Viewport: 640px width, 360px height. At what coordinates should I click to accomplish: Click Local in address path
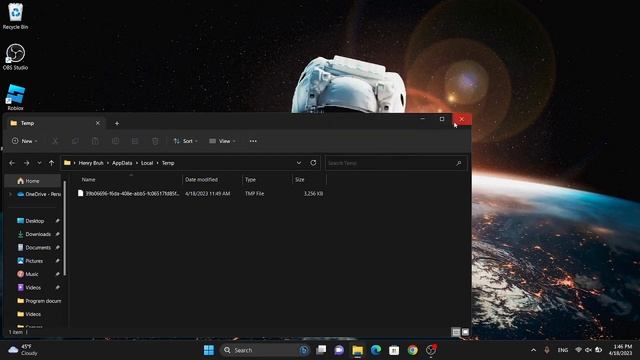[147, 163]
